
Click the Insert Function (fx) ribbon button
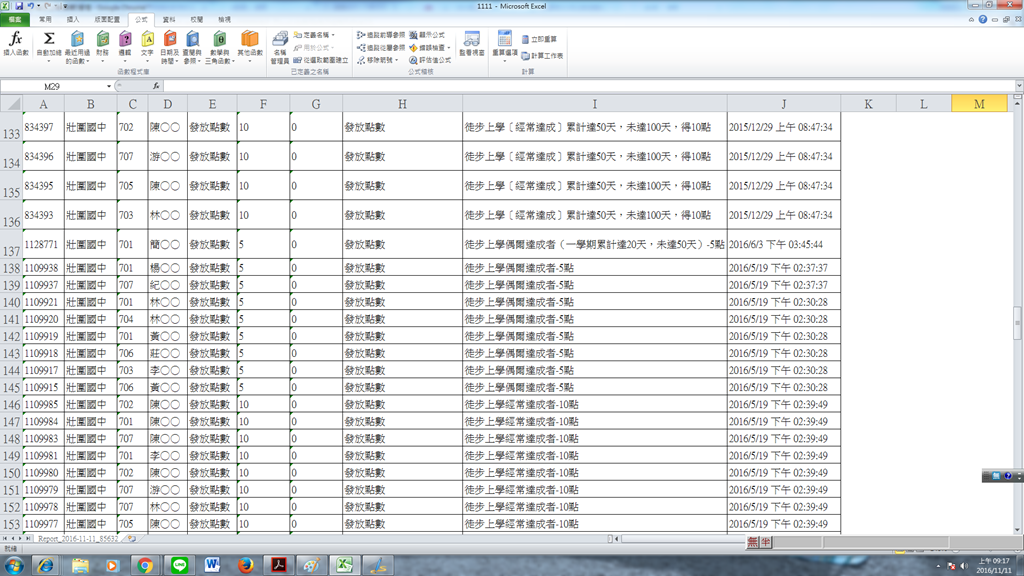(x=16, y=44)
